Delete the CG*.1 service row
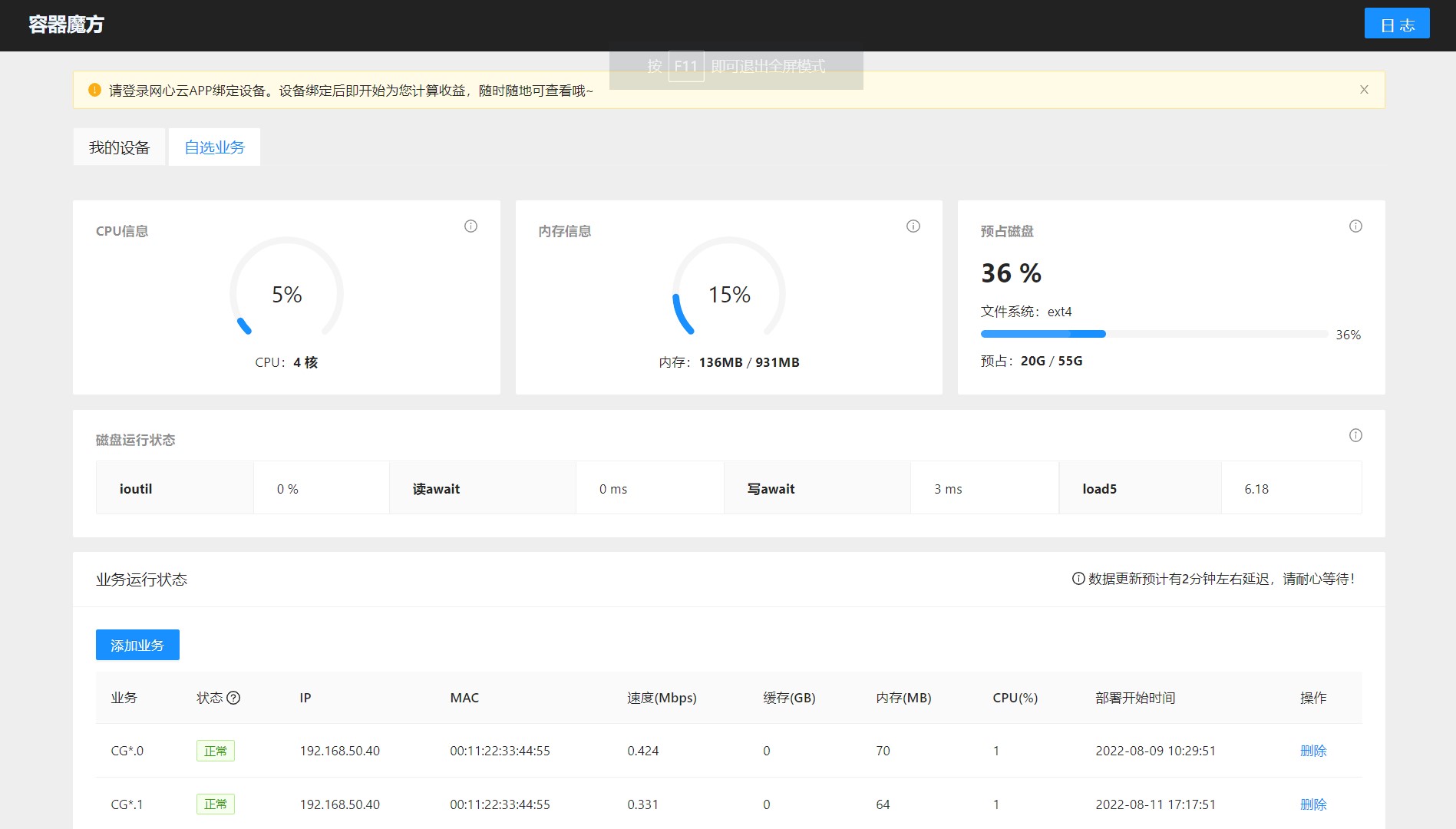1456x829 pixels. coord(1313,804)
